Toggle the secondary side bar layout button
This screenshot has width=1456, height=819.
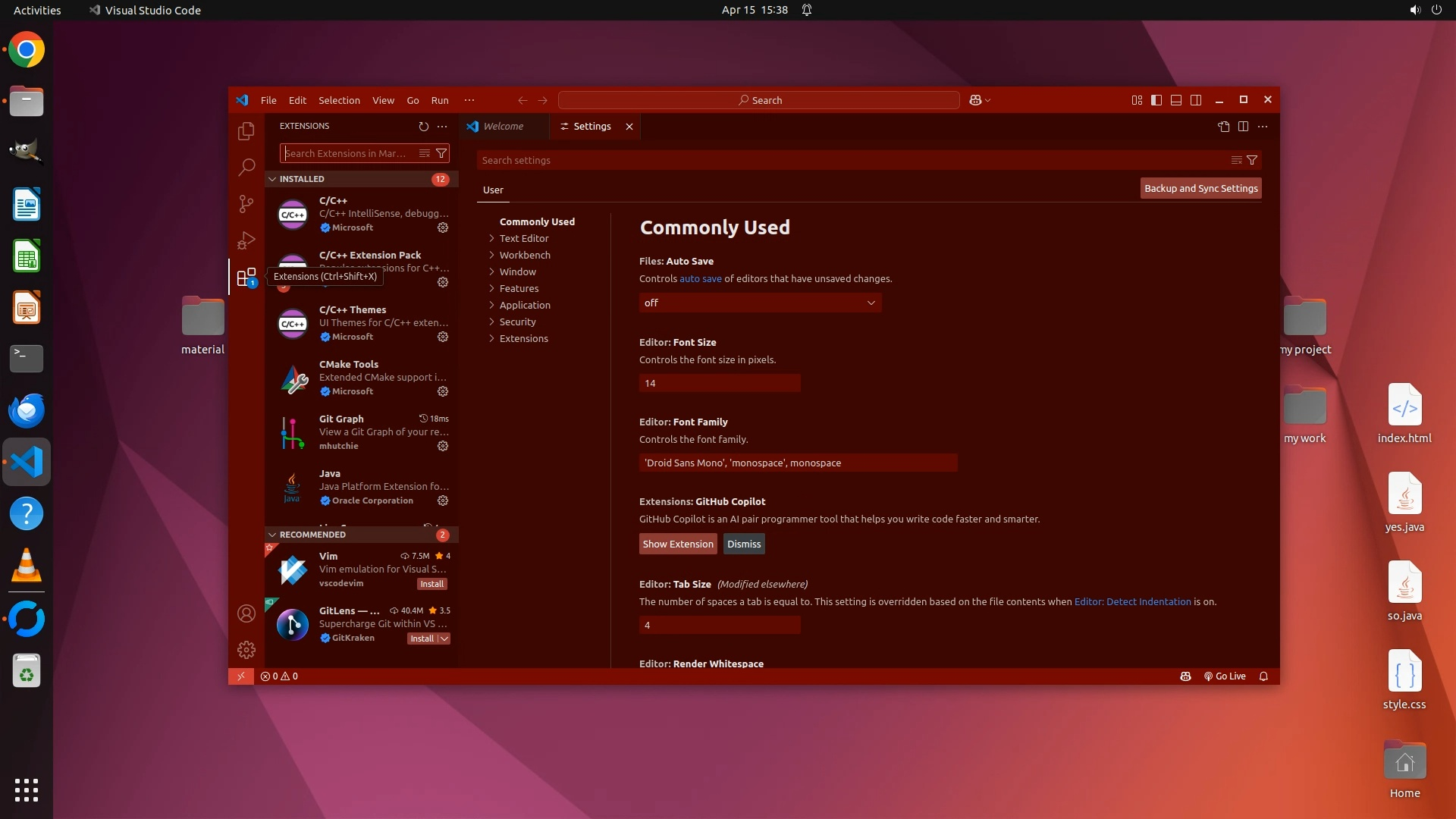[1196, 100]
